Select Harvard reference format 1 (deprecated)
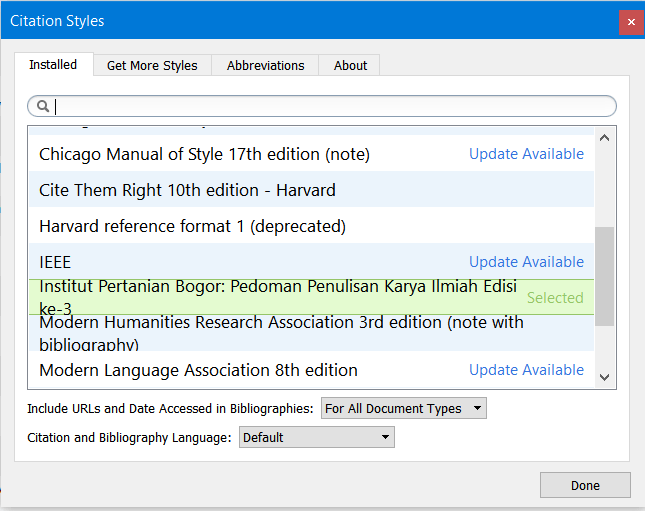Image resolution: width=645 pixels, height=511 pixels. [x=192, y=226]
